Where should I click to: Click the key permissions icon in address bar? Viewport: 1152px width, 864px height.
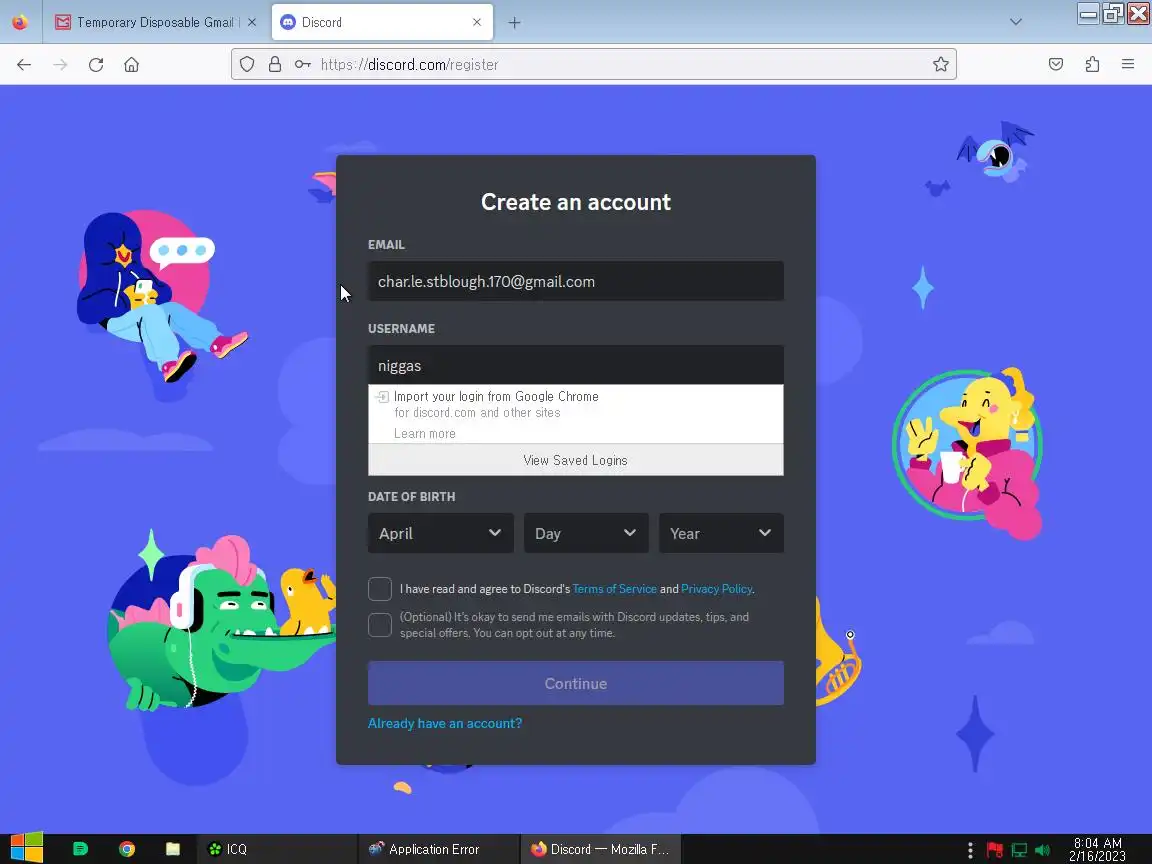coord(302,65)
